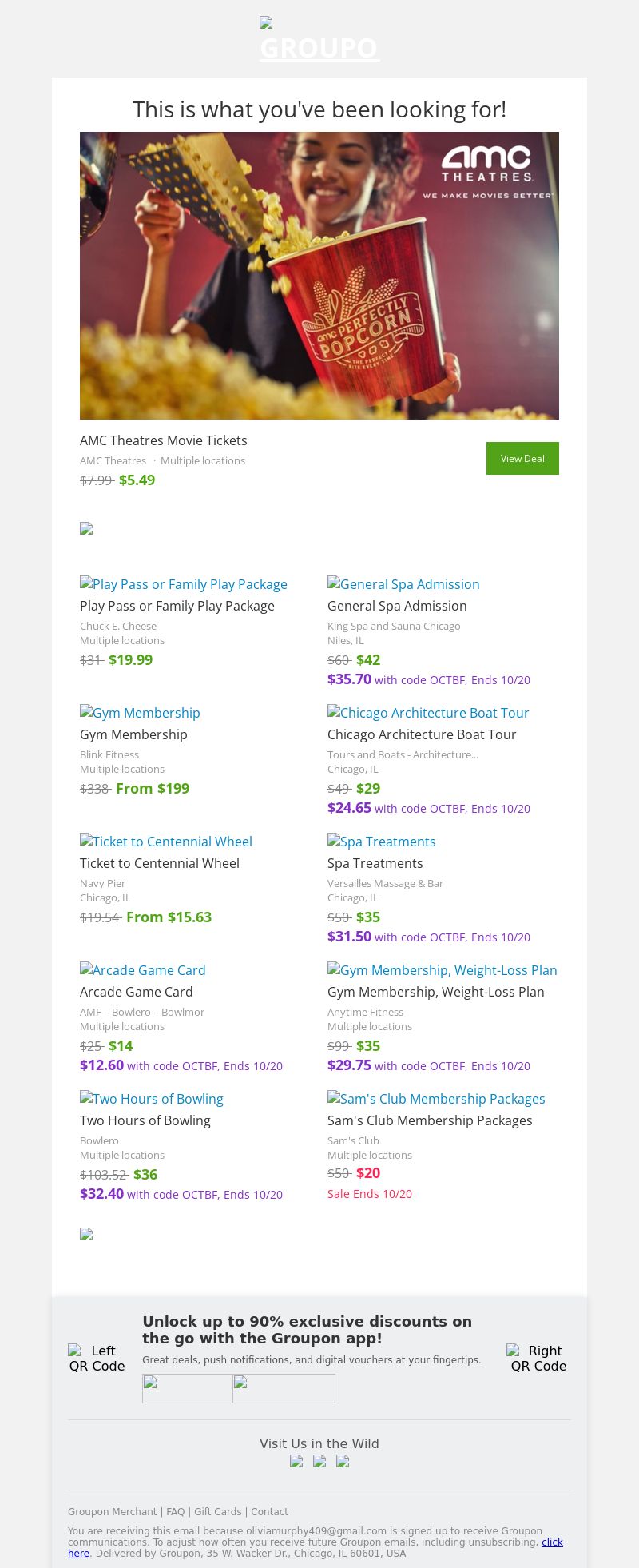639x1568 pixels.
Task: Click the Groupon Merchant footer link
Action: click(x=112, y=1511)
